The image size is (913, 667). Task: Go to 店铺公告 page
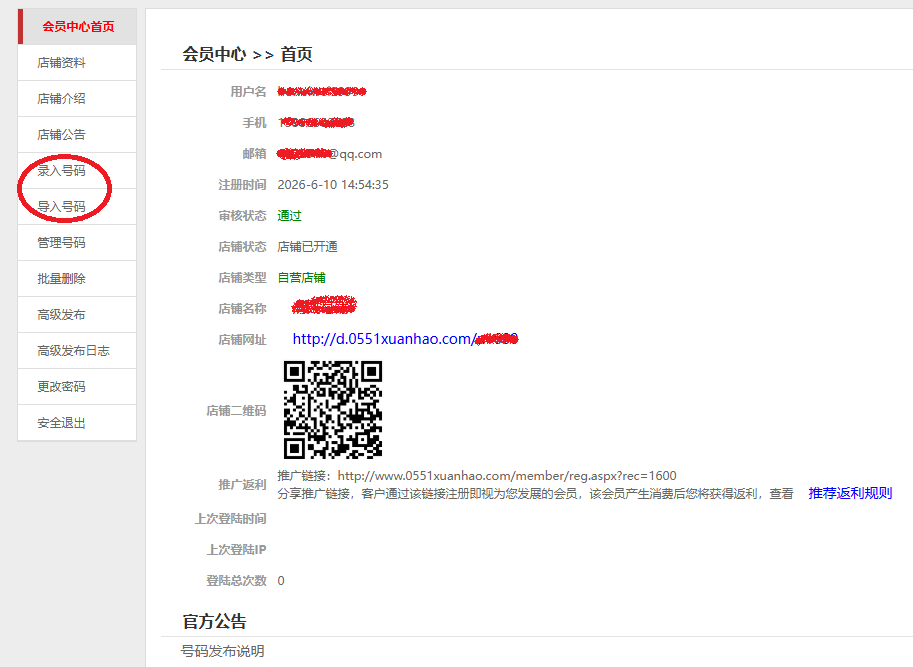tap(77, 135)
